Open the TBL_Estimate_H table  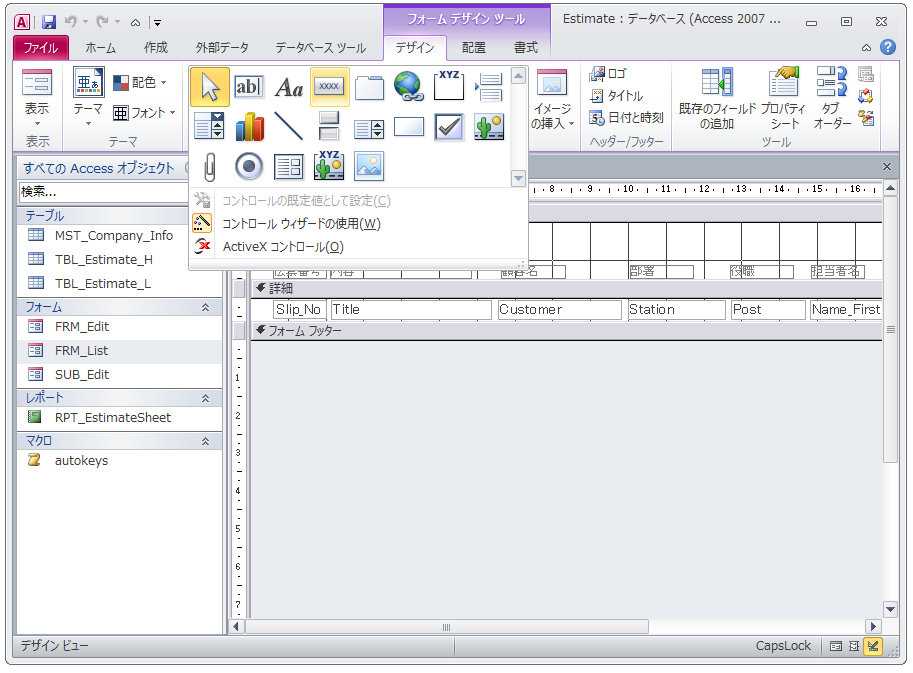[104, 260]
